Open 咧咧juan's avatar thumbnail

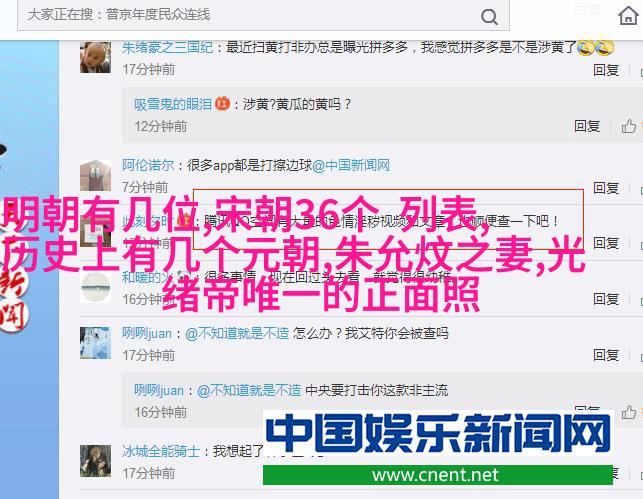(x=95, y=343)
